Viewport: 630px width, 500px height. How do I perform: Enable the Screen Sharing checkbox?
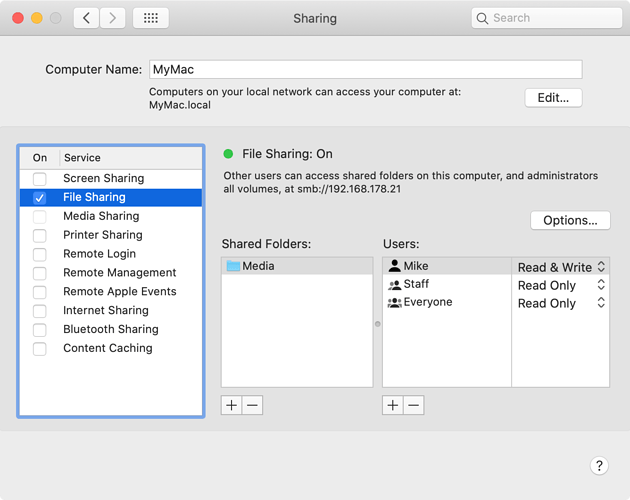tap(40, 179)
